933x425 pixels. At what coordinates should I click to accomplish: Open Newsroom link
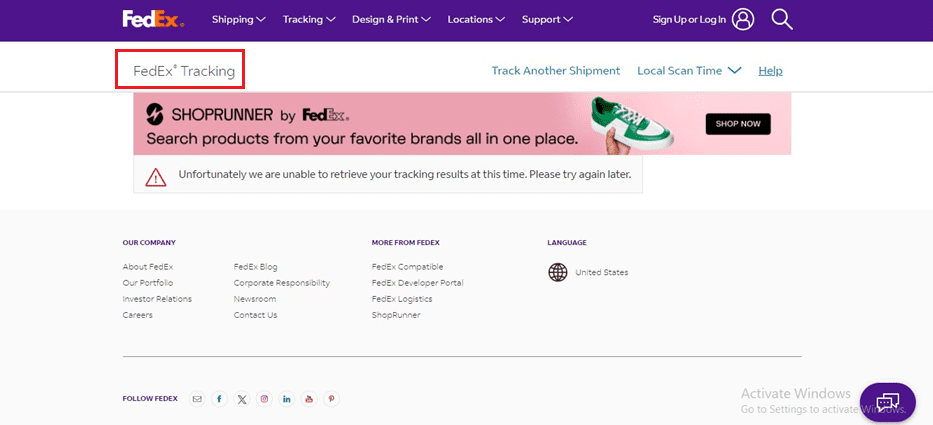255,299
